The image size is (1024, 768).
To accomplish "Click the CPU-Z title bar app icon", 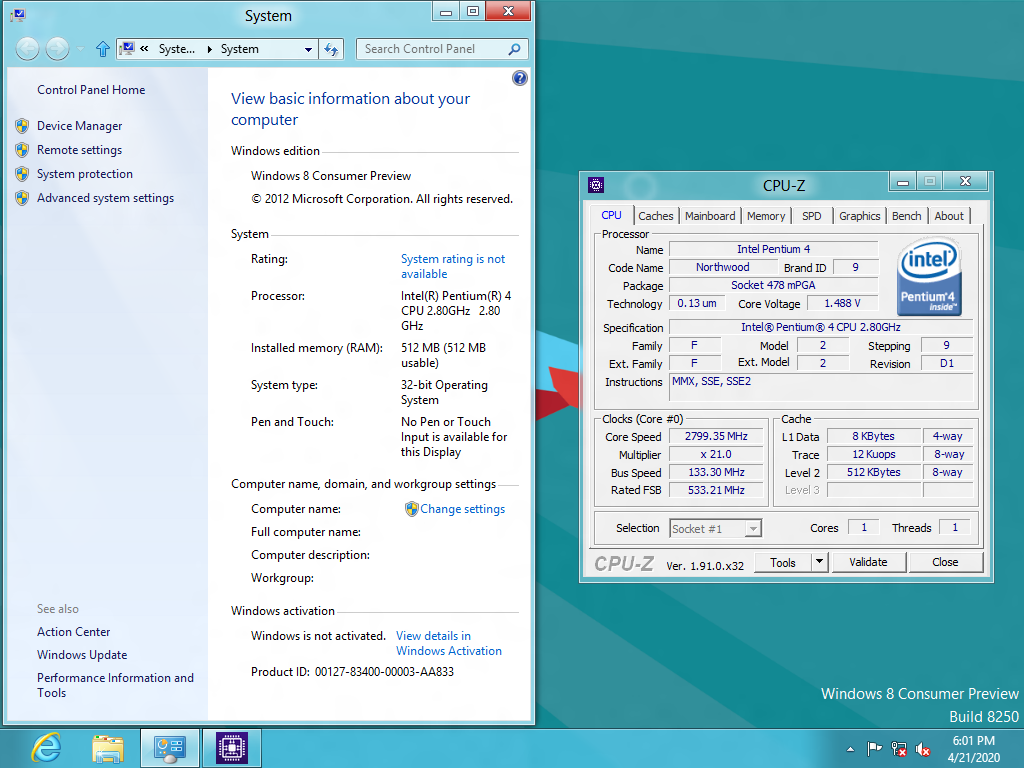I will tap(596, 185).
